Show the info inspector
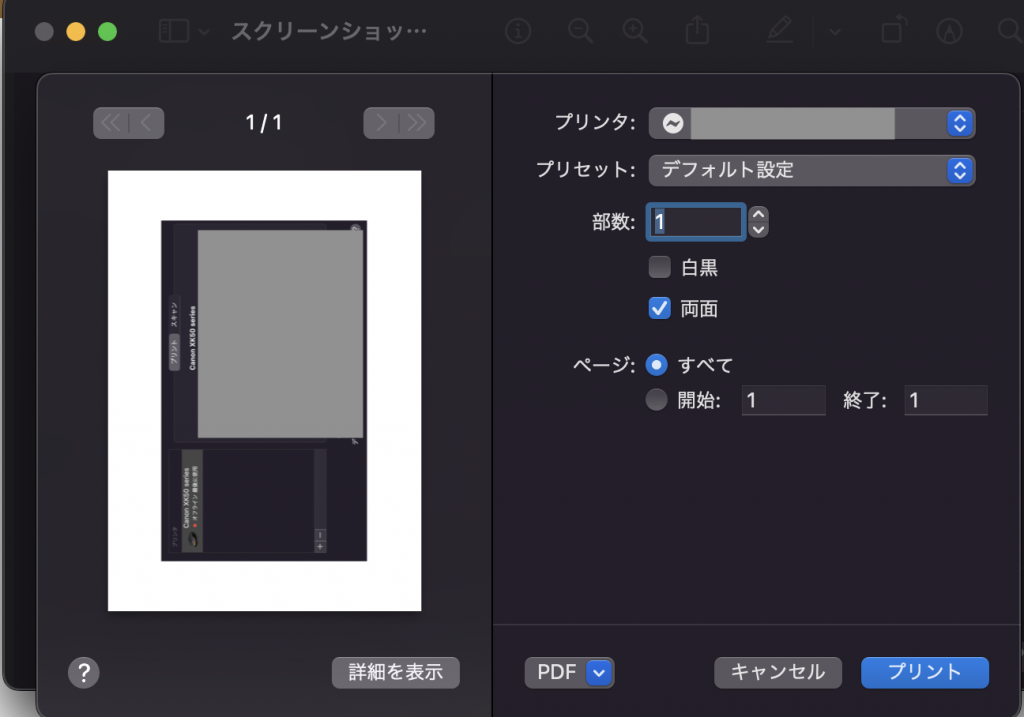The height and width of the screenshot is (717, 1024). click(x=517, y=31)
